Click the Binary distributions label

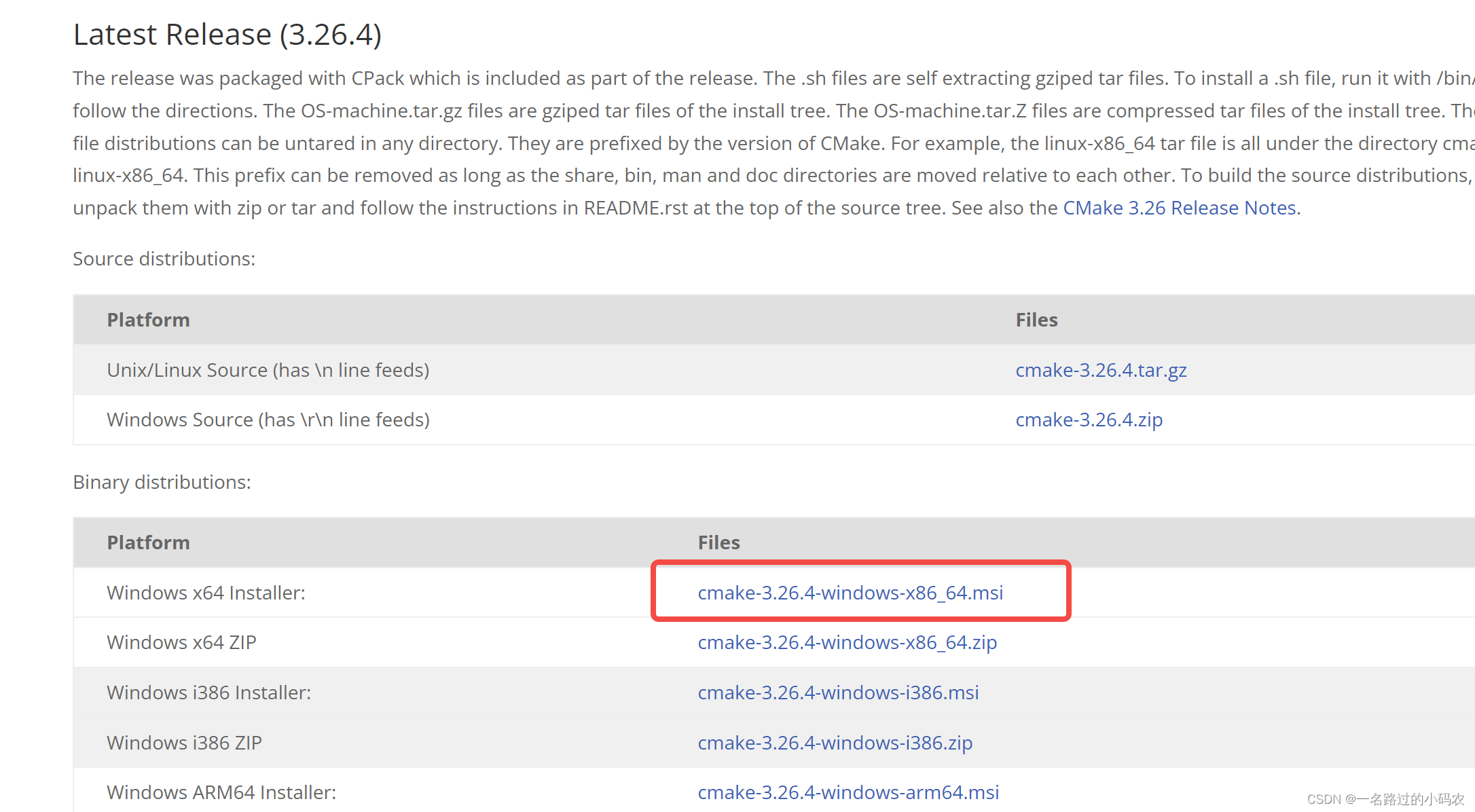click(161, 482)
